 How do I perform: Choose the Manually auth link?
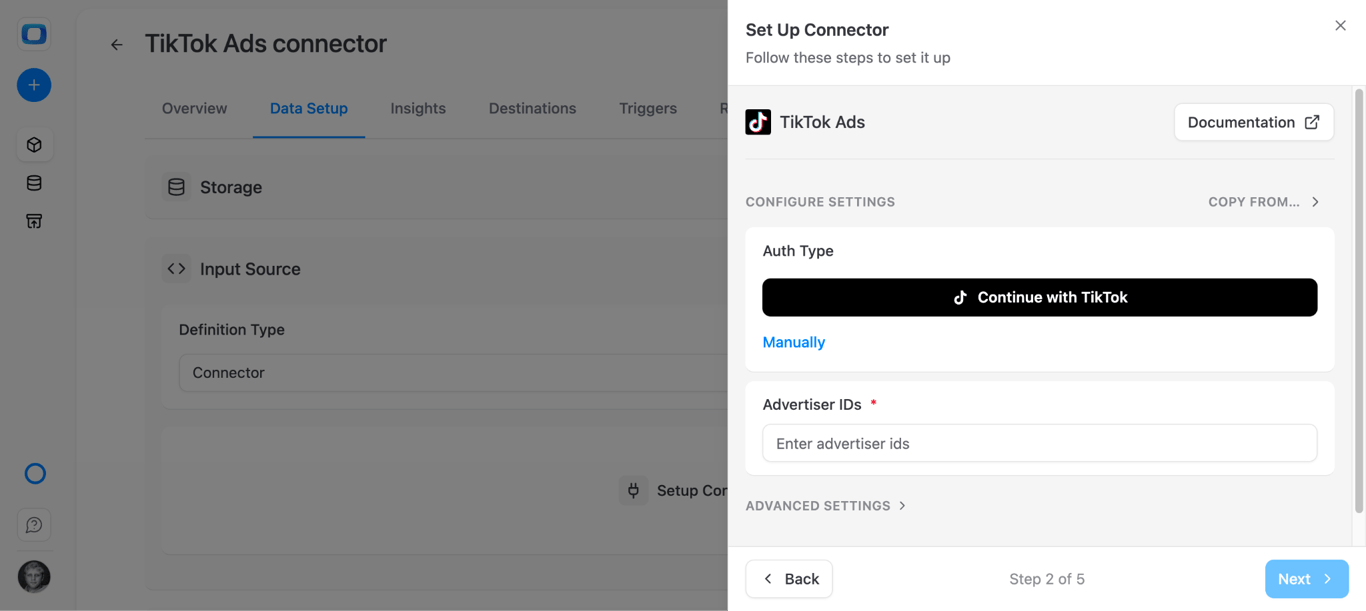click(794, 342)
